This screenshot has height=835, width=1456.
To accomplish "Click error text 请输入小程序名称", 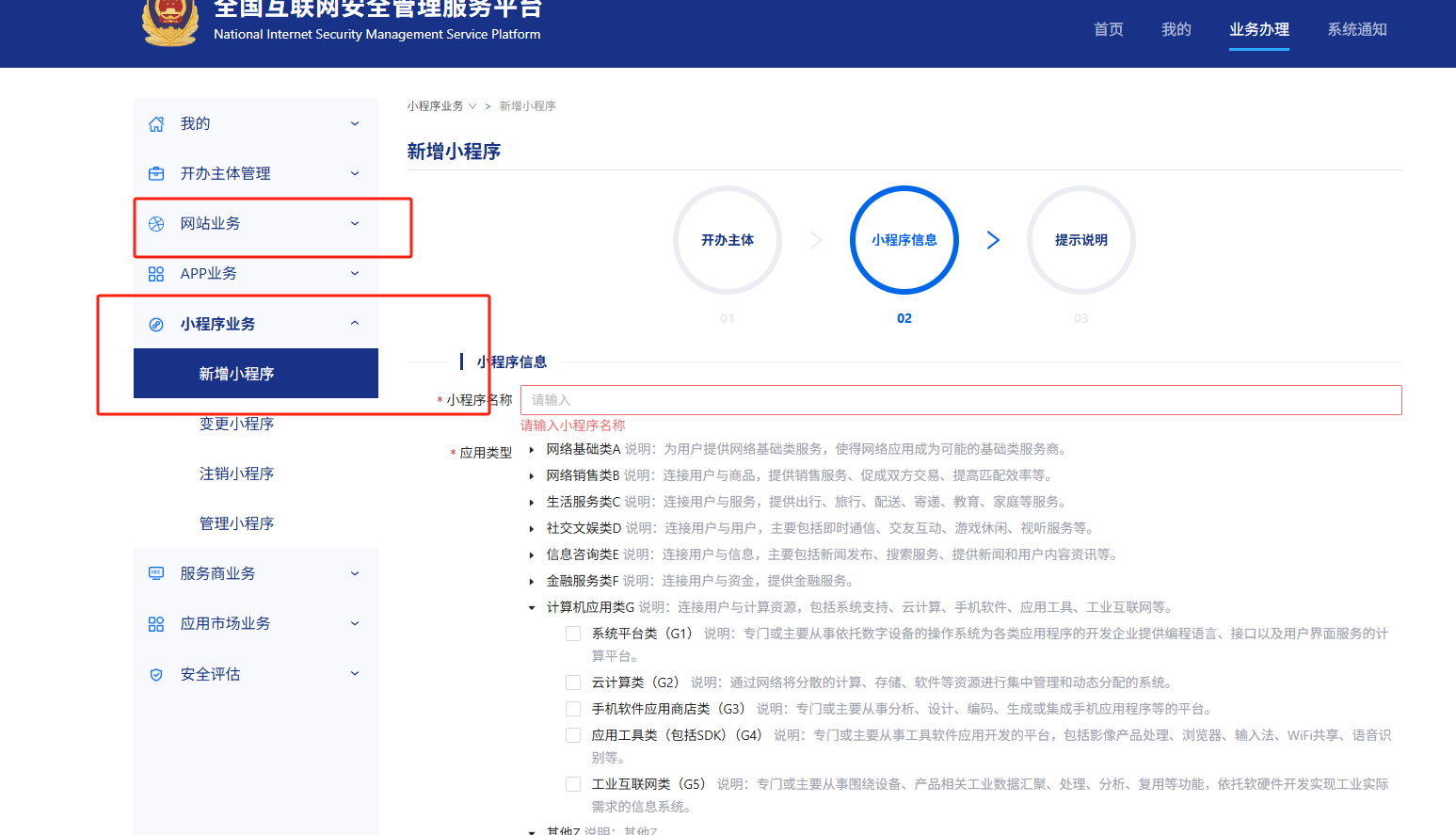I will point(573,426).
